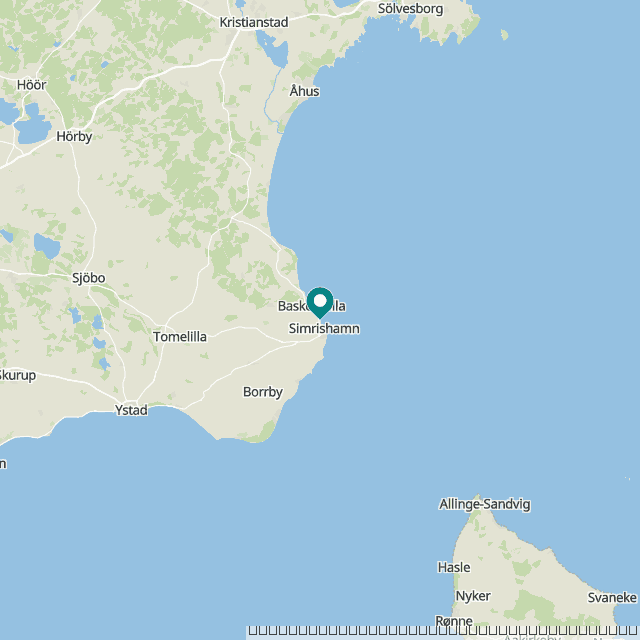Select the Sölvesborg label
Image resolution: width=640 pixels, height=640 pixels.
[410, 9]
